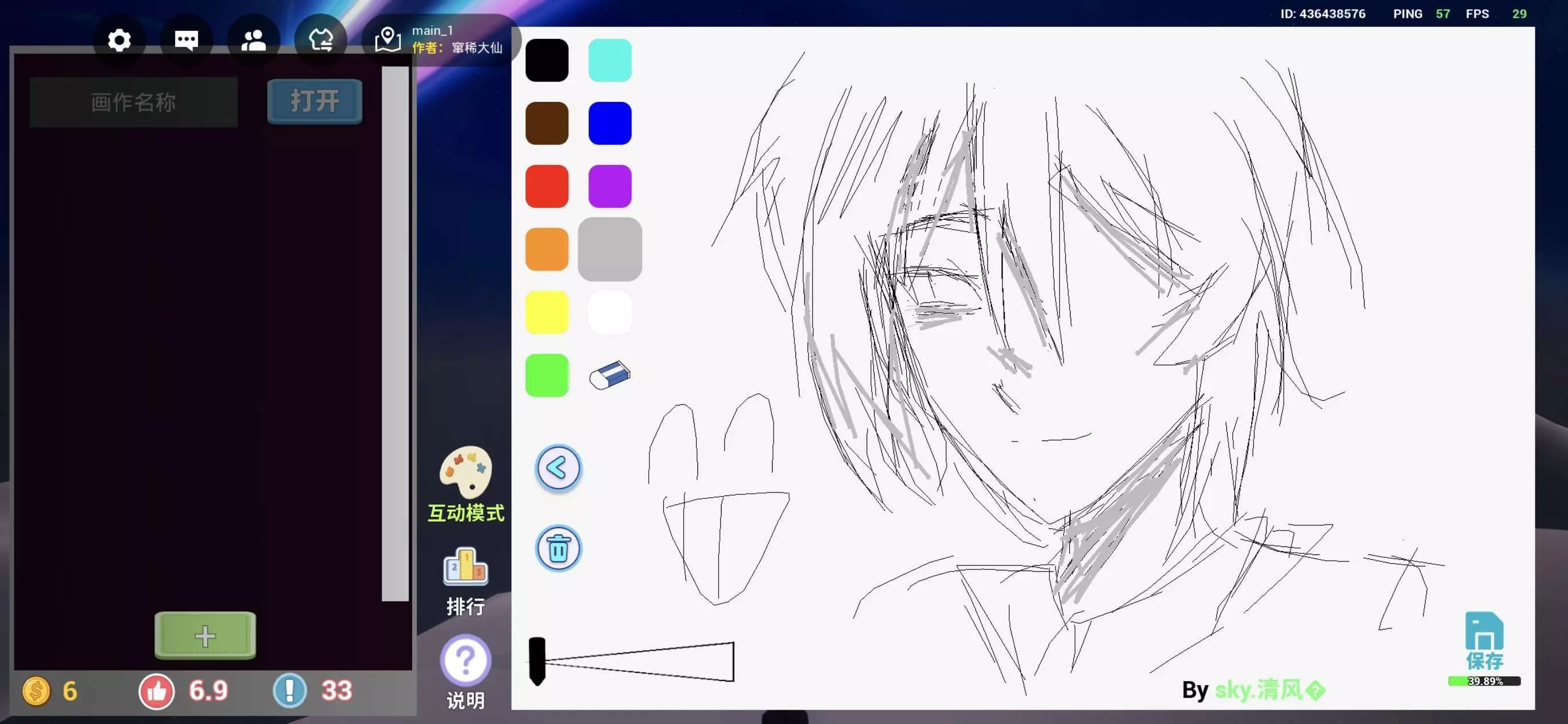The height and width of the screenshot is (724, 1568).
Task: Open the settings gear icon
Action: (x=119, y=41)
